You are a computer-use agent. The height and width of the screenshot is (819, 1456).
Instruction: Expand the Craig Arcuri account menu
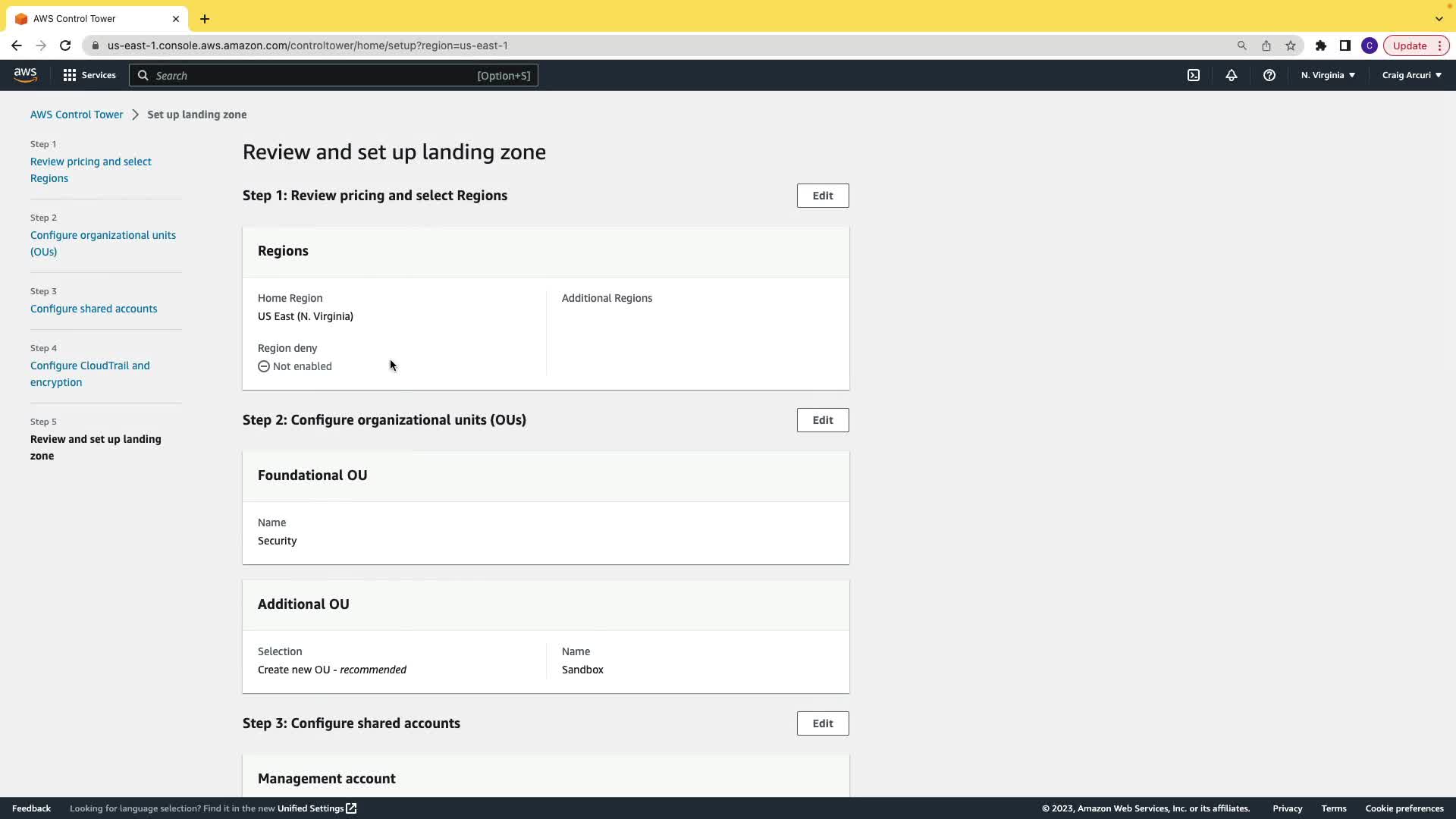coord(1411,75)
